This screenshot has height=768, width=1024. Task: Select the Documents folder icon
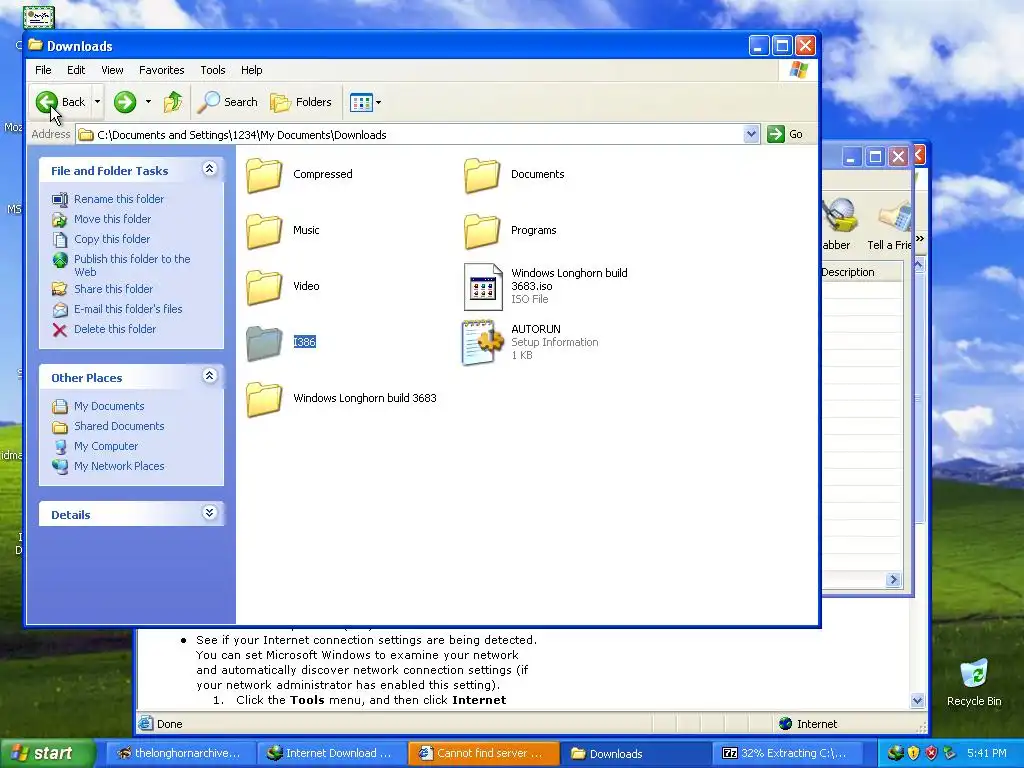(x=482, y=175)
